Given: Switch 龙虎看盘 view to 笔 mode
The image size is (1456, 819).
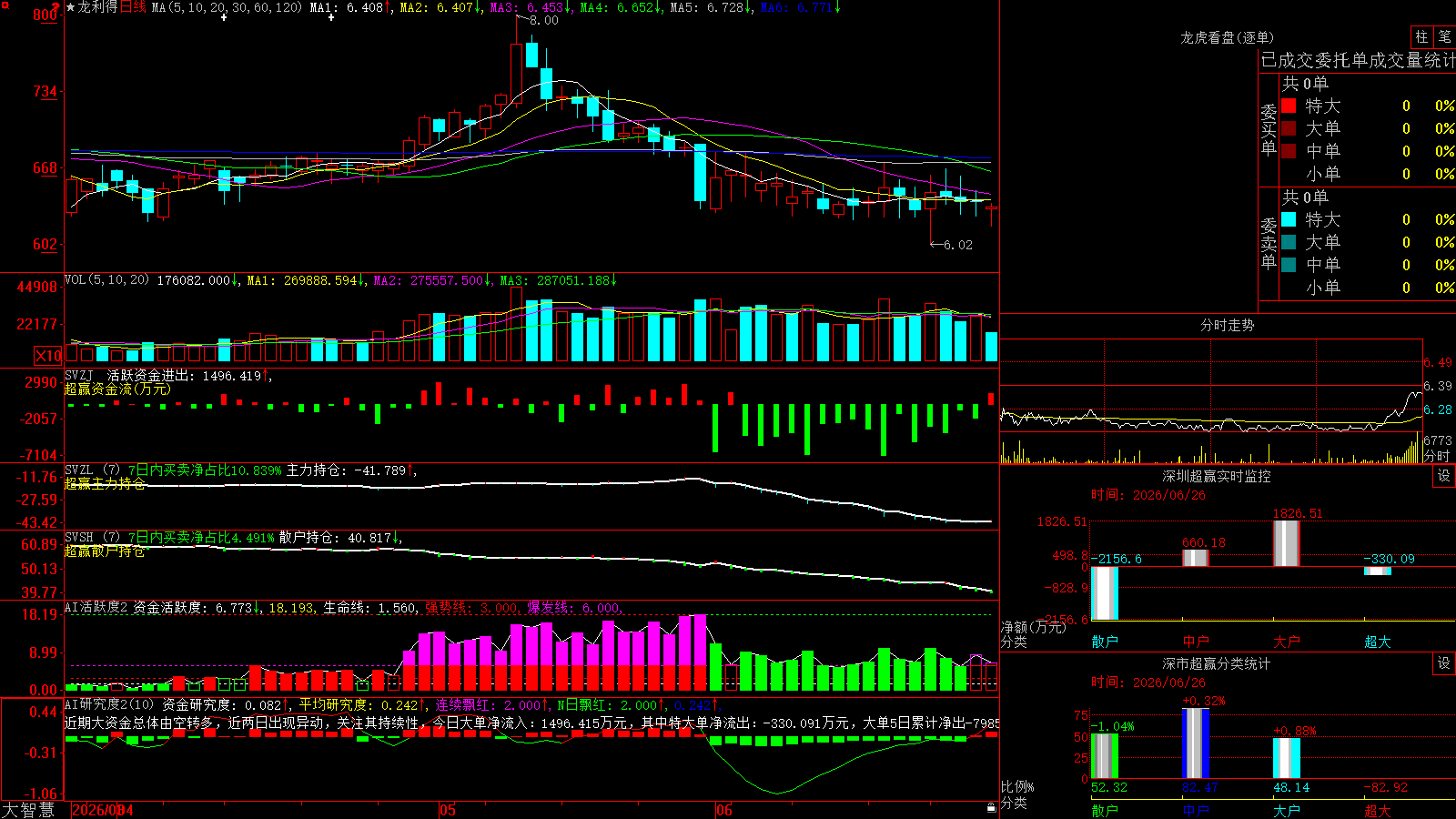Looking at the screenshot, I should click(1444, 37).
